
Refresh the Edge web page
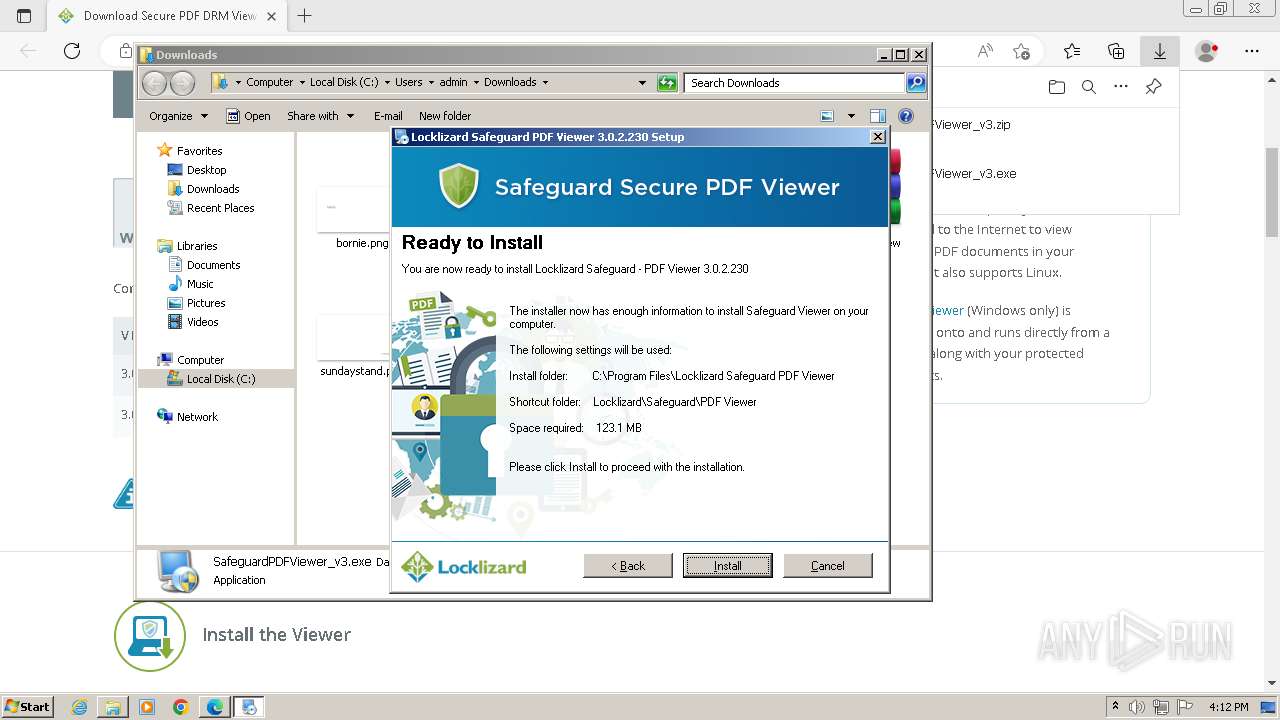[72, 51]
